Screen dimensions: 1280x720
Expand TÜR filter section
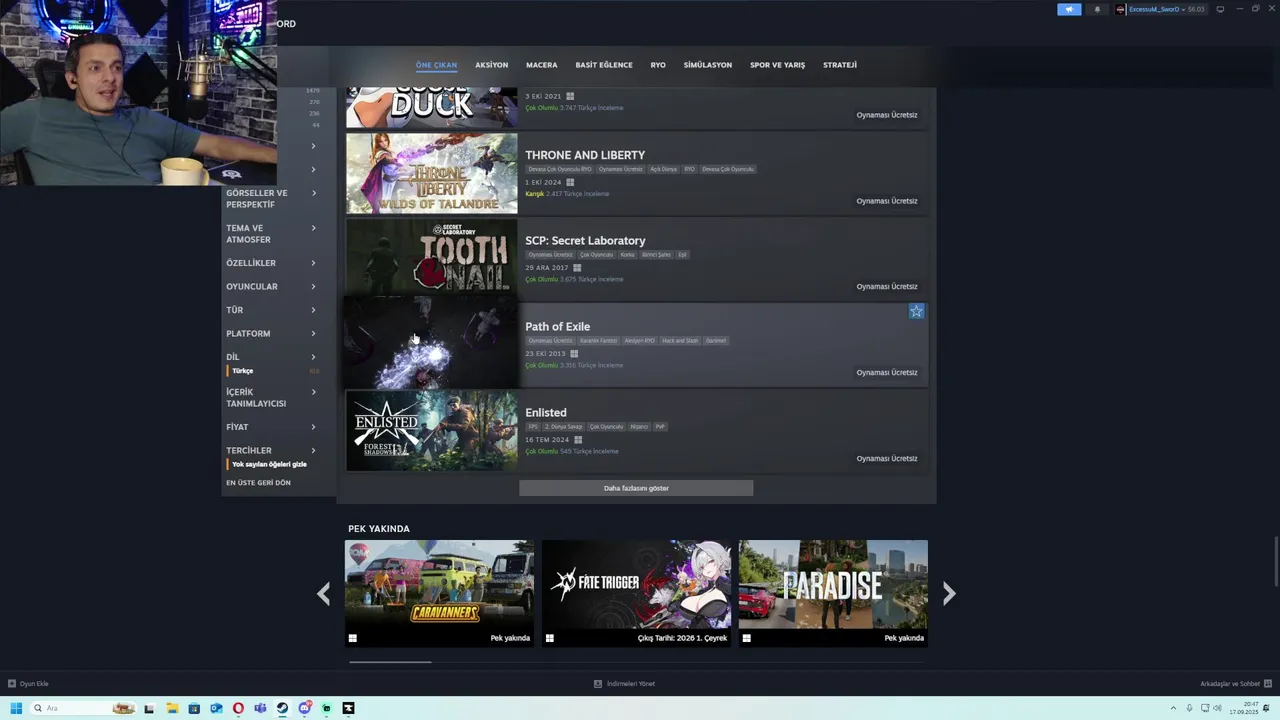(x=271, y=310)
